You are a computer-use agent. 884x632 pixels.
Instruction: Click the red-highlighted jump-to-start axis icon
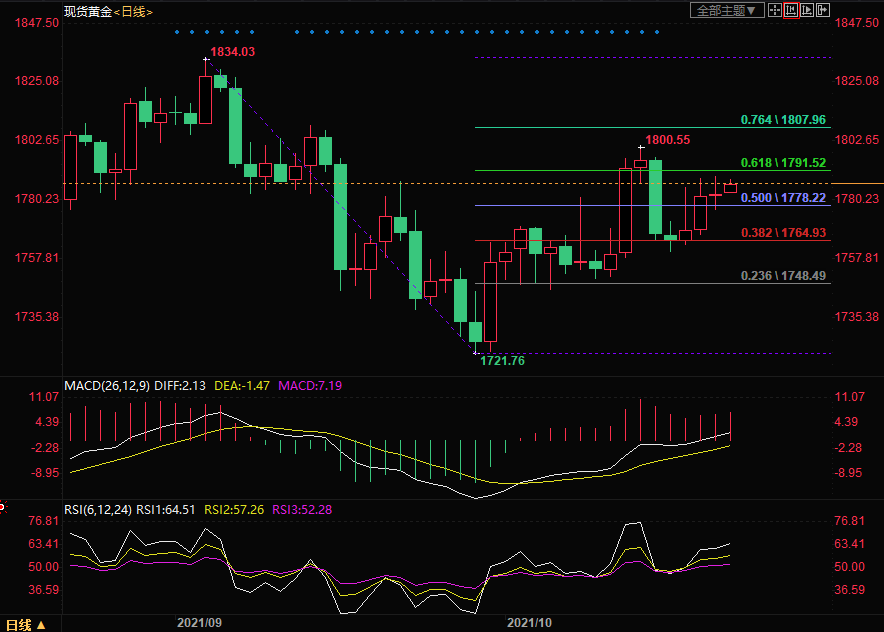pos(791,10)
